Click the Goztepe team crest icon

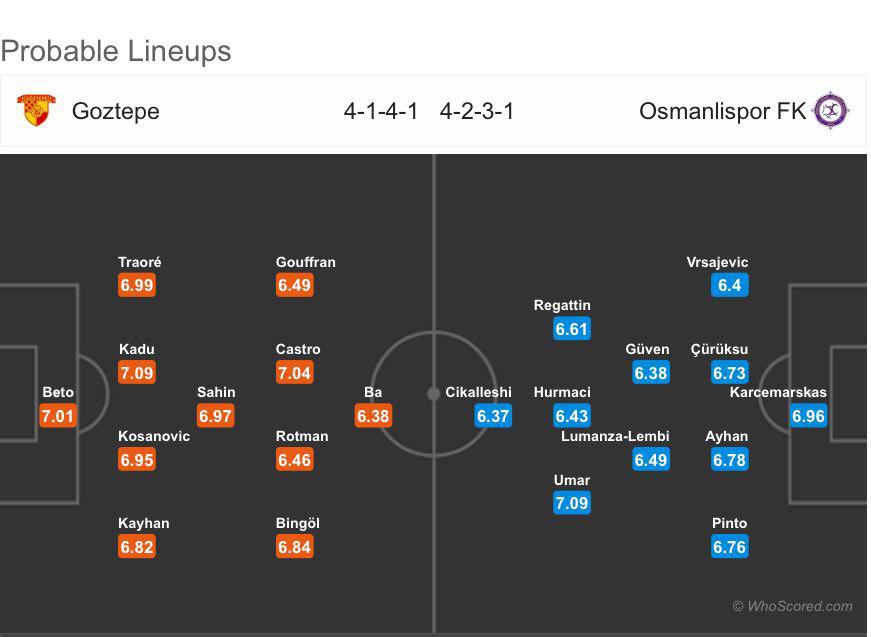pos(36,110)
